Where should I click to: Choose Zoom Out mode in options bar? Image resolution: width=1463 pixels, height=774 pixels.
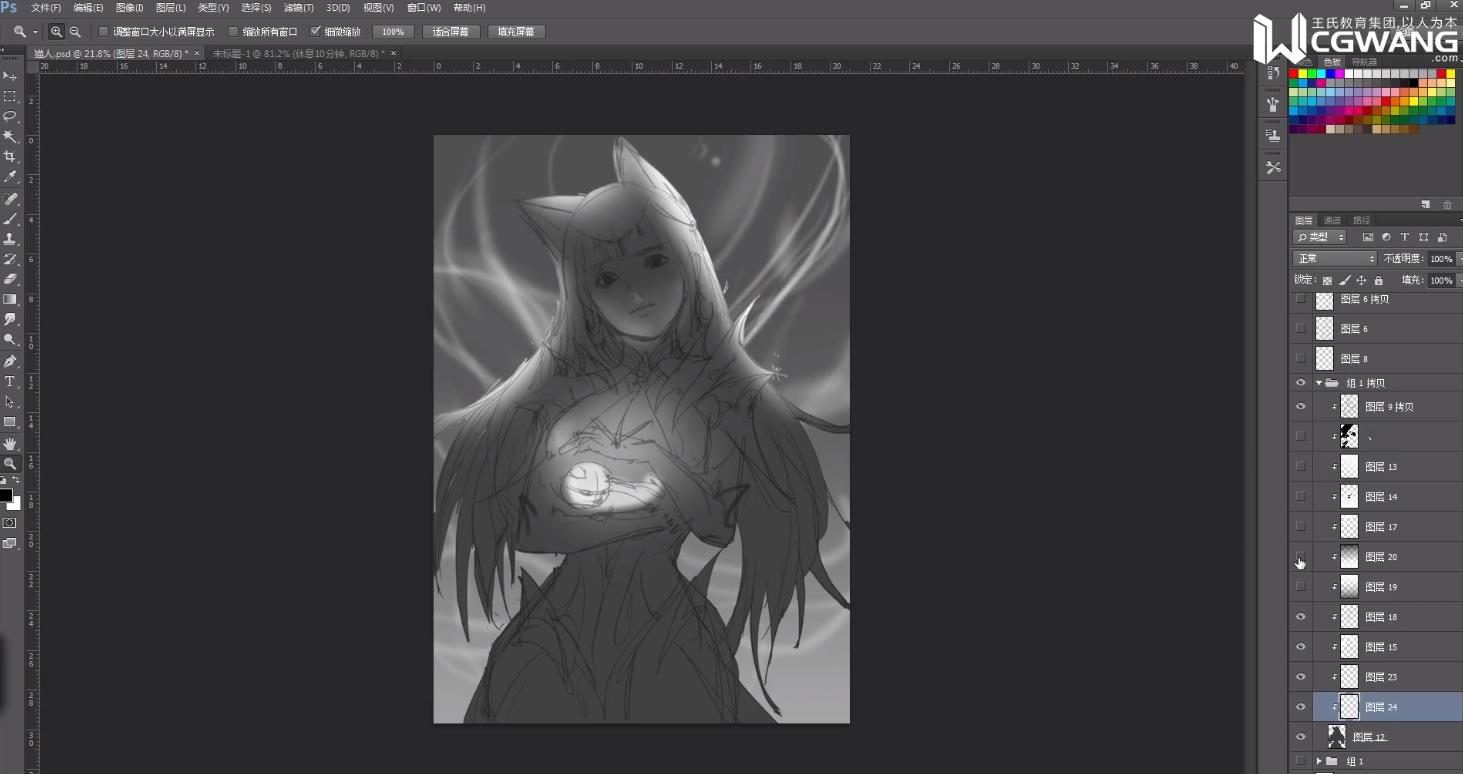(x=75, y=32)
